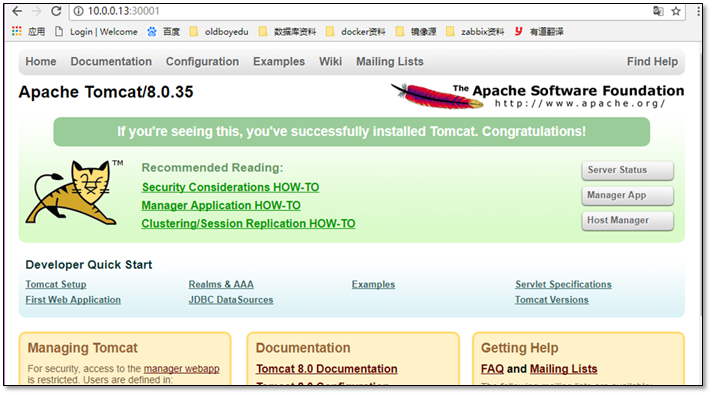Open the Login | Welcome bookmark

(96, 31)
